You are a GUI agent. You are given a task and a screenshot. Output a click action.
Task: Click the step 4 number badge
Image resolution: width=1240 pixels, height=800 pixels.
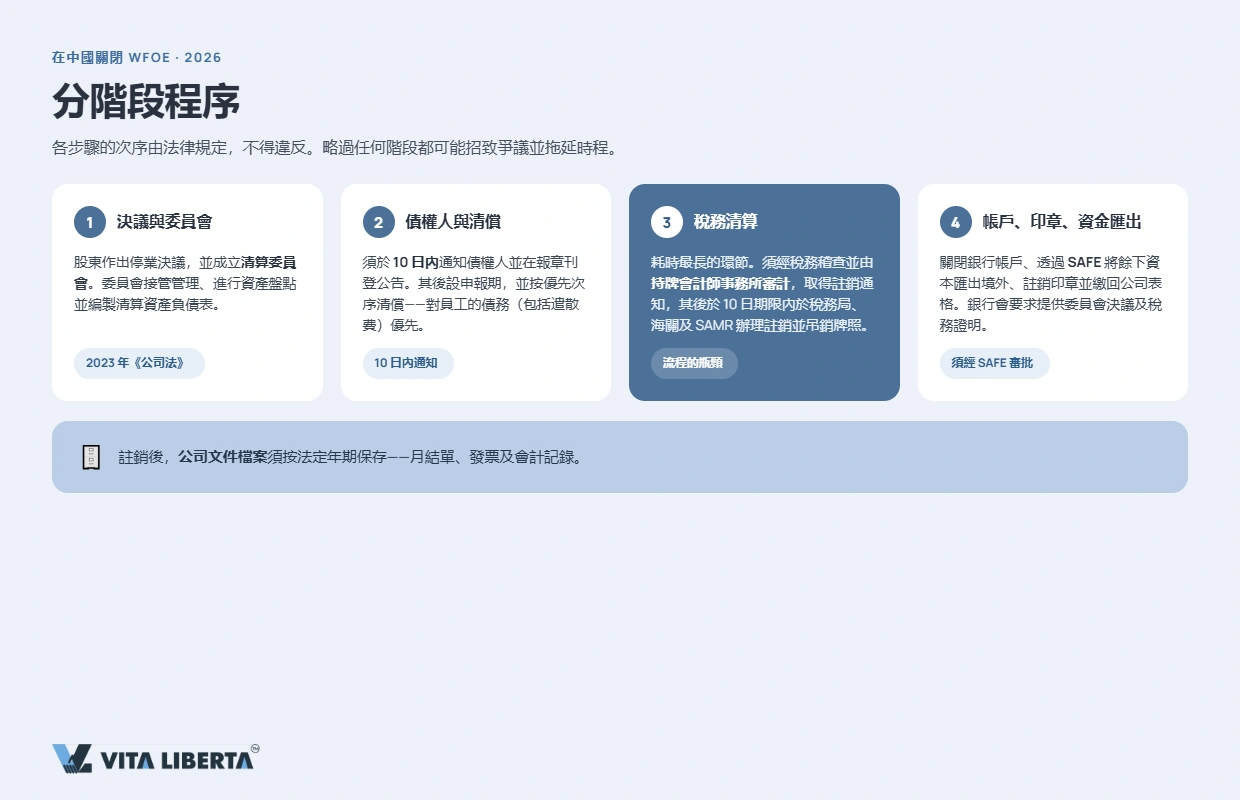pos(955,222)
